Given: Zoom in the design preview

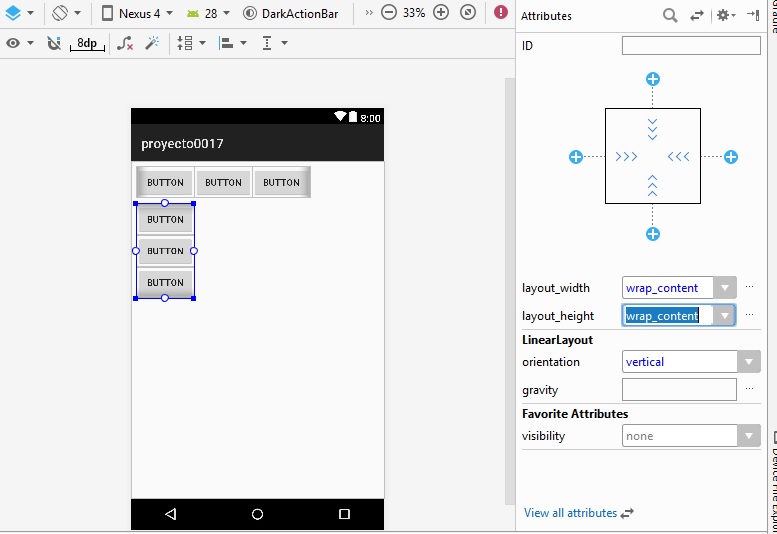Looking at the screenshot, I should pos(441,13).
